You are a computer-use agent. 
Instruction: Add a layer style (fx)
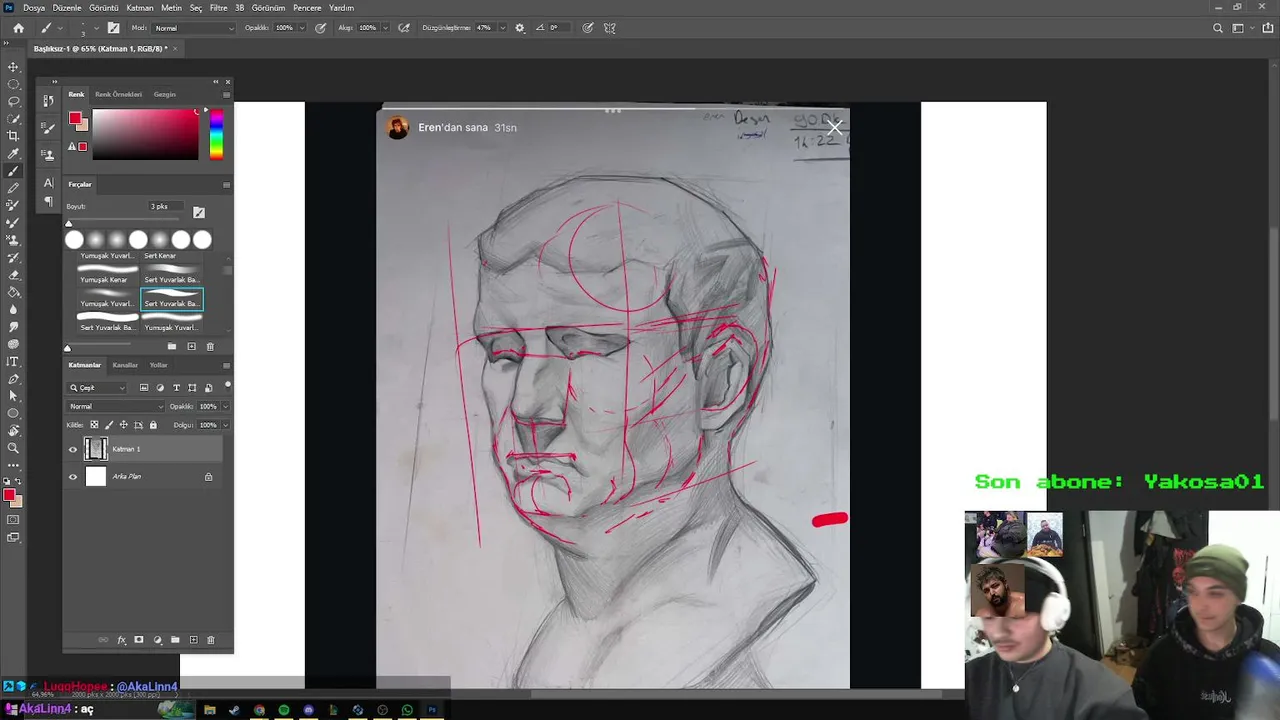[x=122, y=640]
